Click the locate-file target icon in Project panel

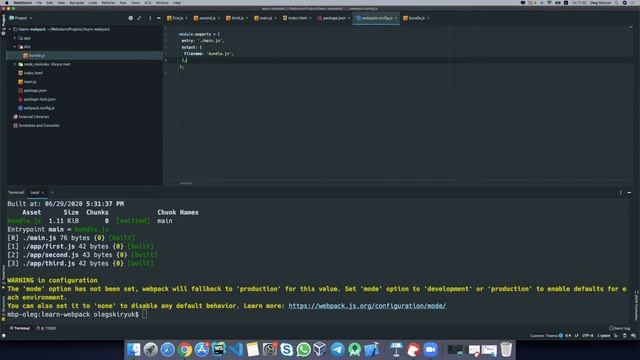pyautogui.click(x=131, y=18)
